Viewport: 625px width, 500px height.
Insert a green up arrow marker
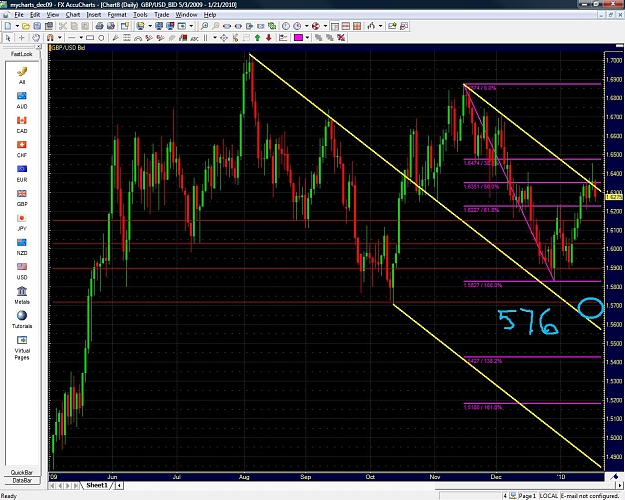point(257,38)
